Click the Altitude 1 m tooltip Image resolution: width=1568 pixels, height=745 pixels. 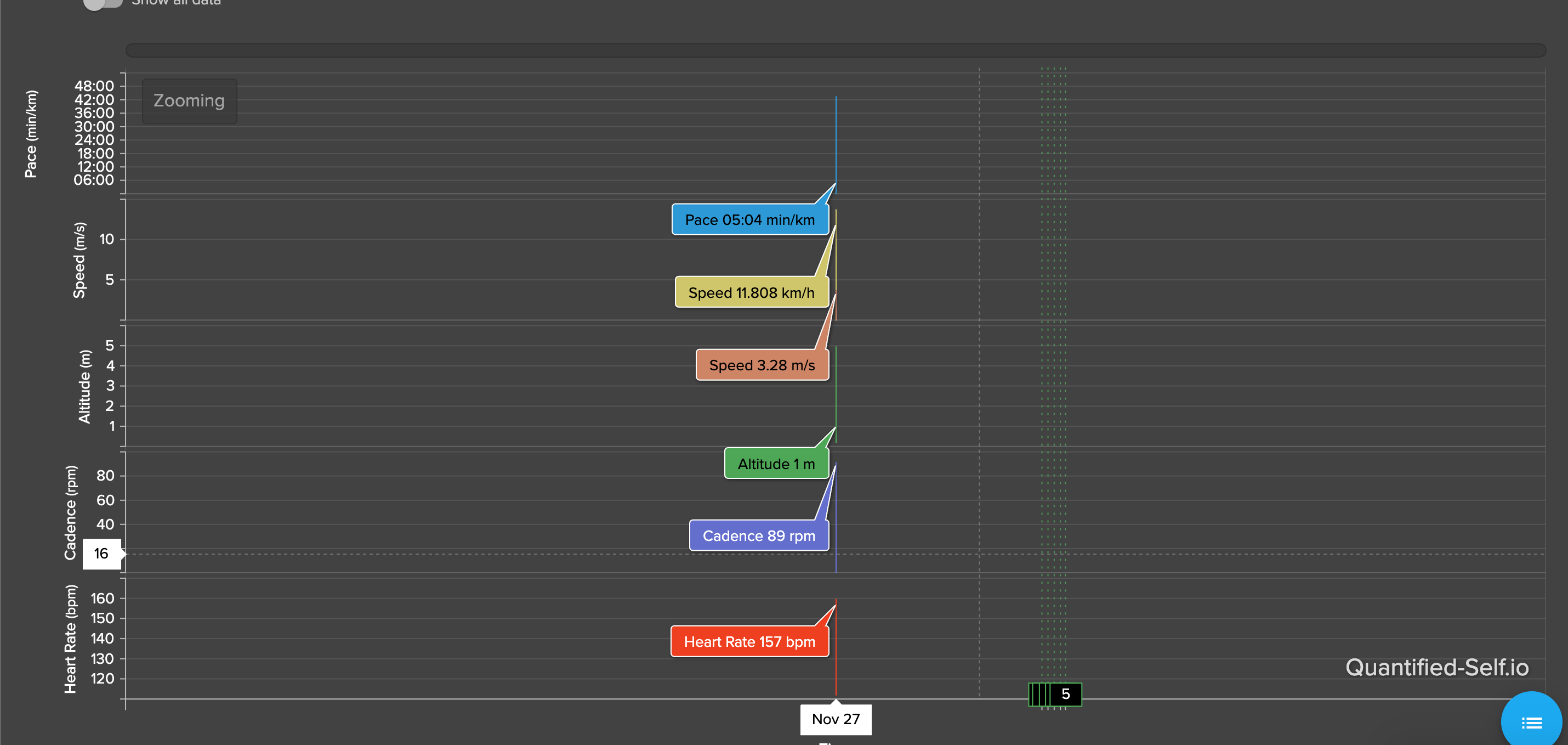777,464
